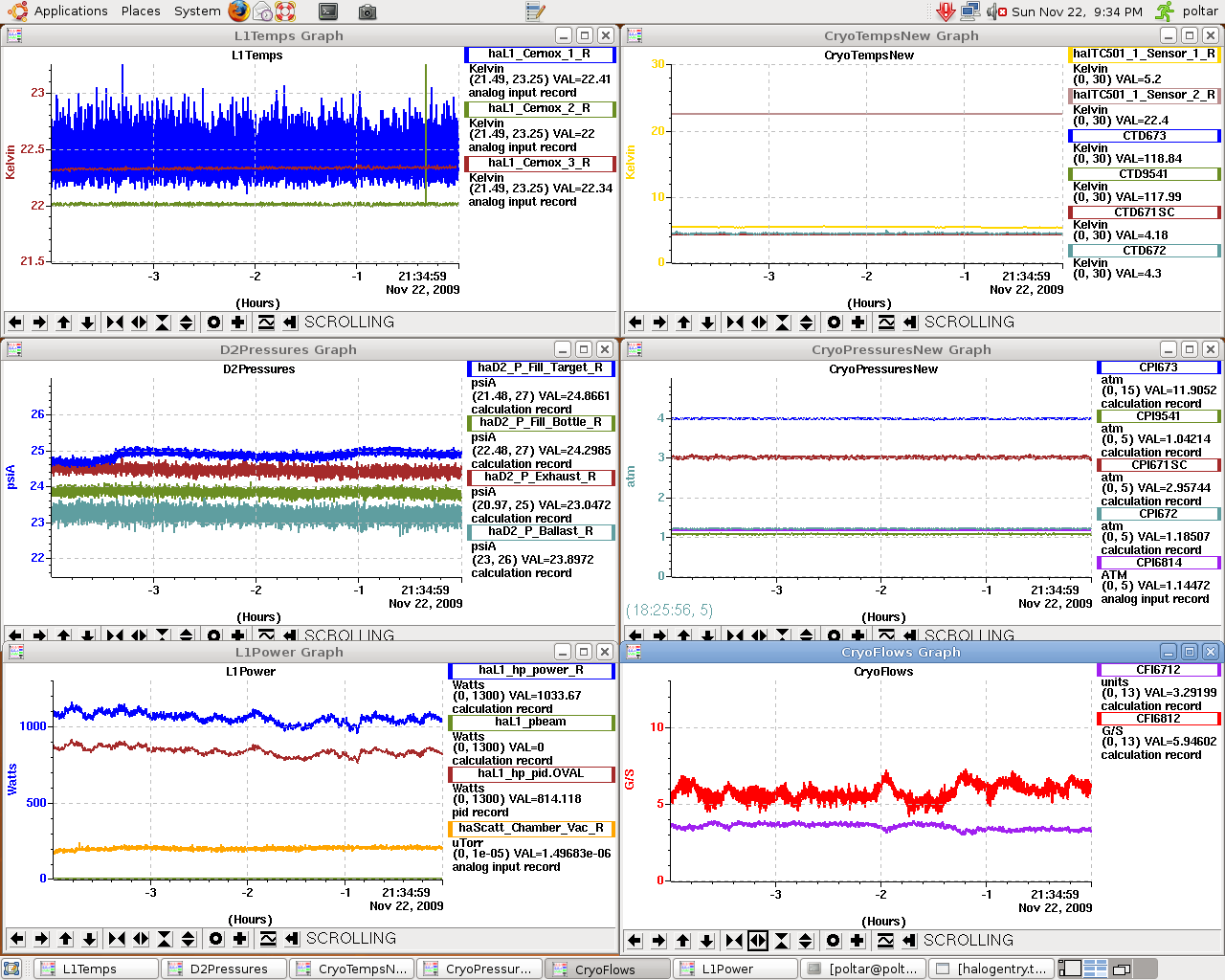Zoom in Y axis on L1Temps Graph
The width and height of the screenshot is (1225, 980).
tap(163, 323)
